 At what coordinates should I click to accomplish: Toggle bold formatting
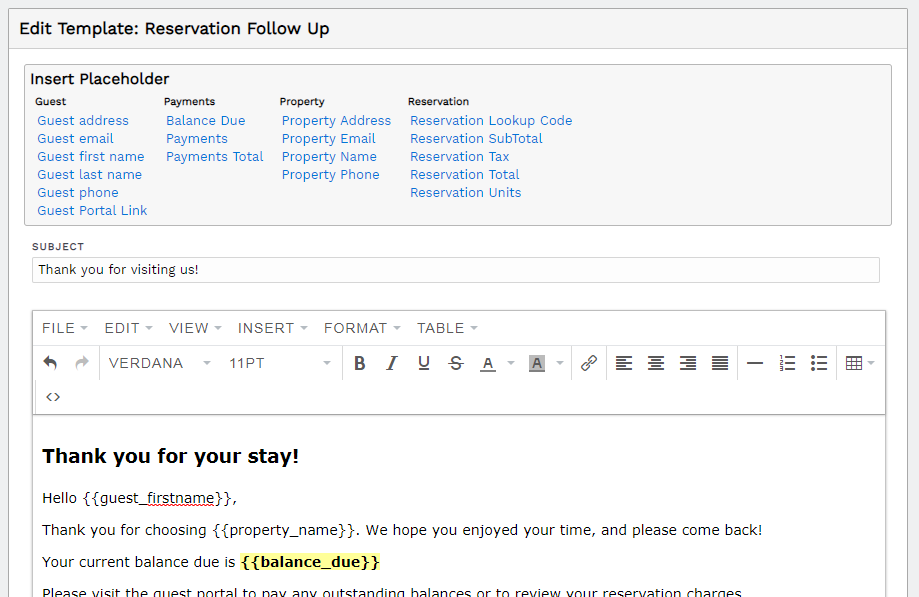click(360, 363)
